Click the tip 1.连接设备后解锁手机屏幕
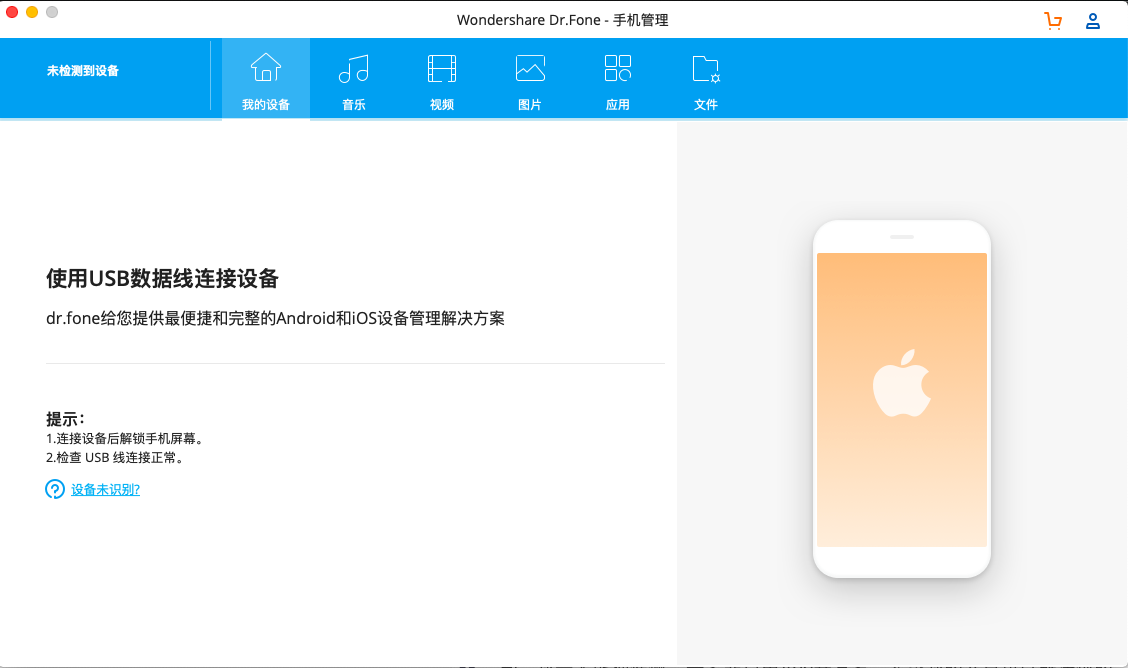1128x668 pixels. click(x=127, y=439)
